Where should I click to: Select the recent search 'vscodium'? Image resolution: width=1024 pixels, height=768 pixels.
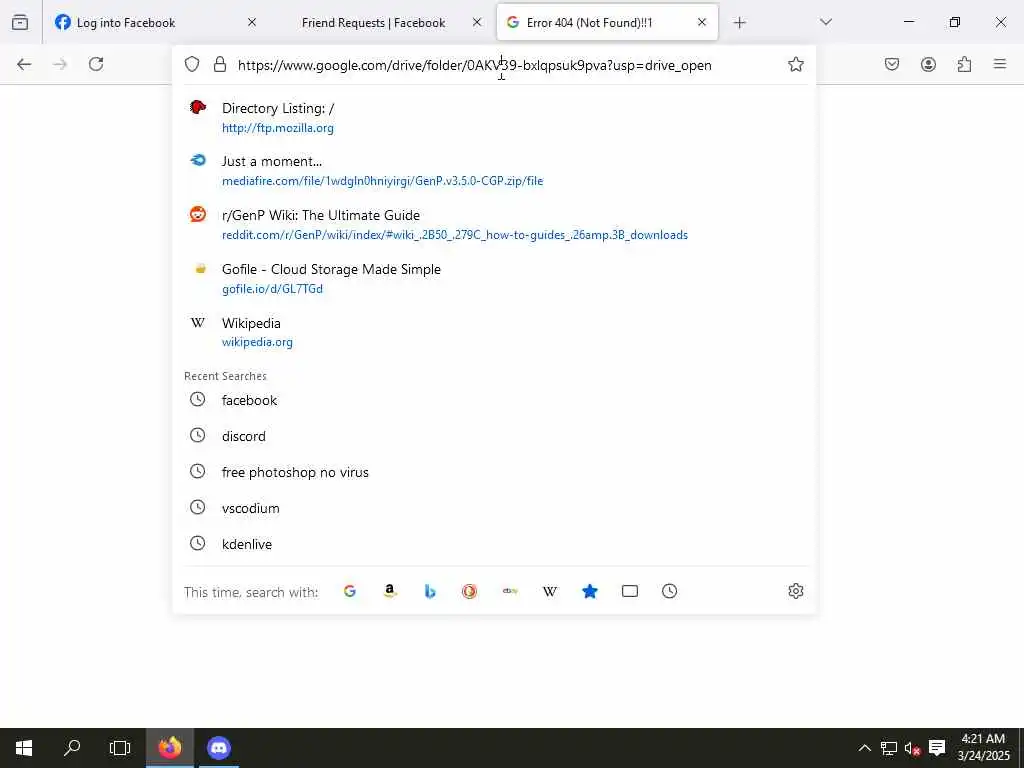494,507
